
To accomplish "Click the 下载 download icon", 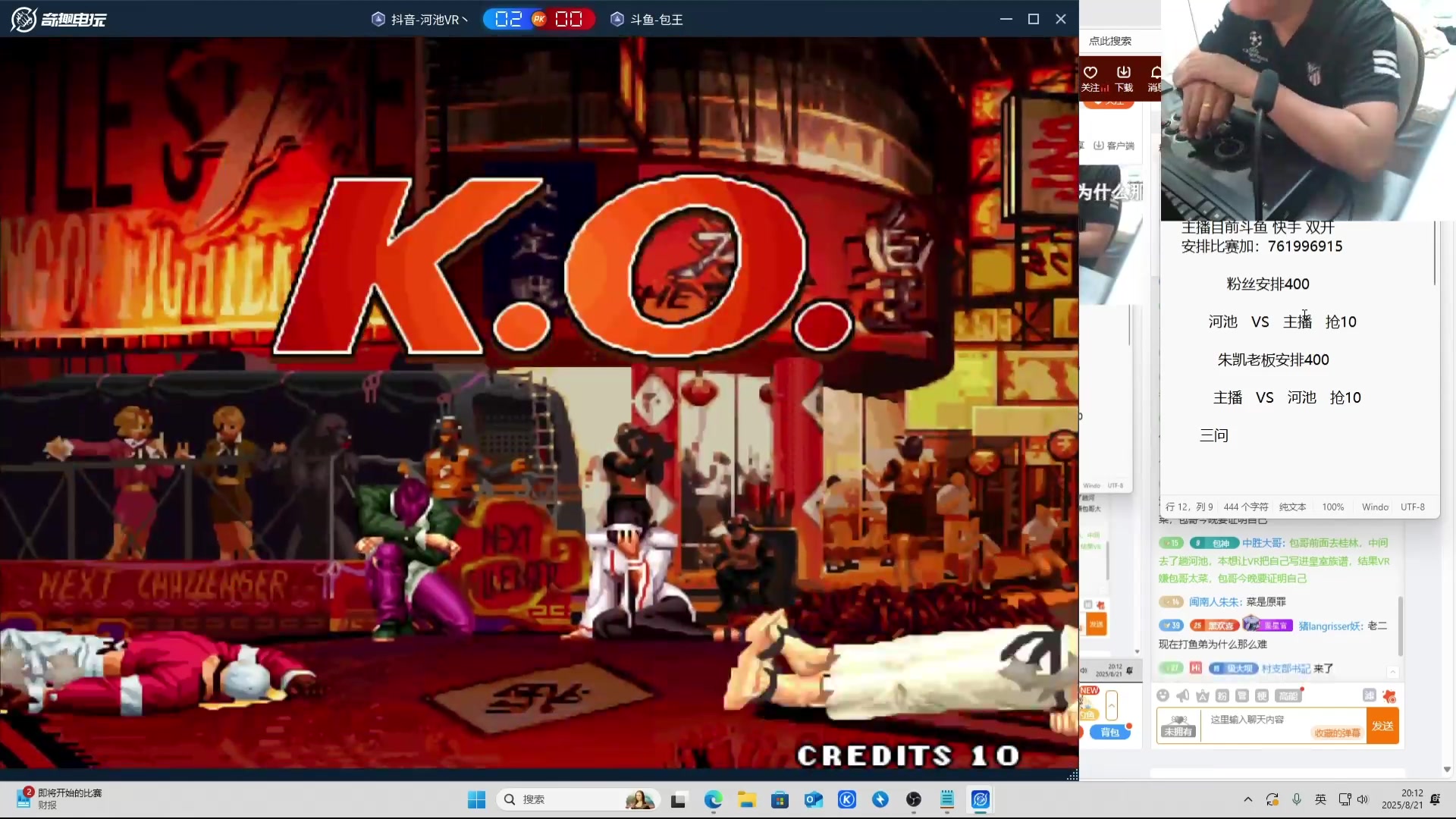I will pos(1124,78).
